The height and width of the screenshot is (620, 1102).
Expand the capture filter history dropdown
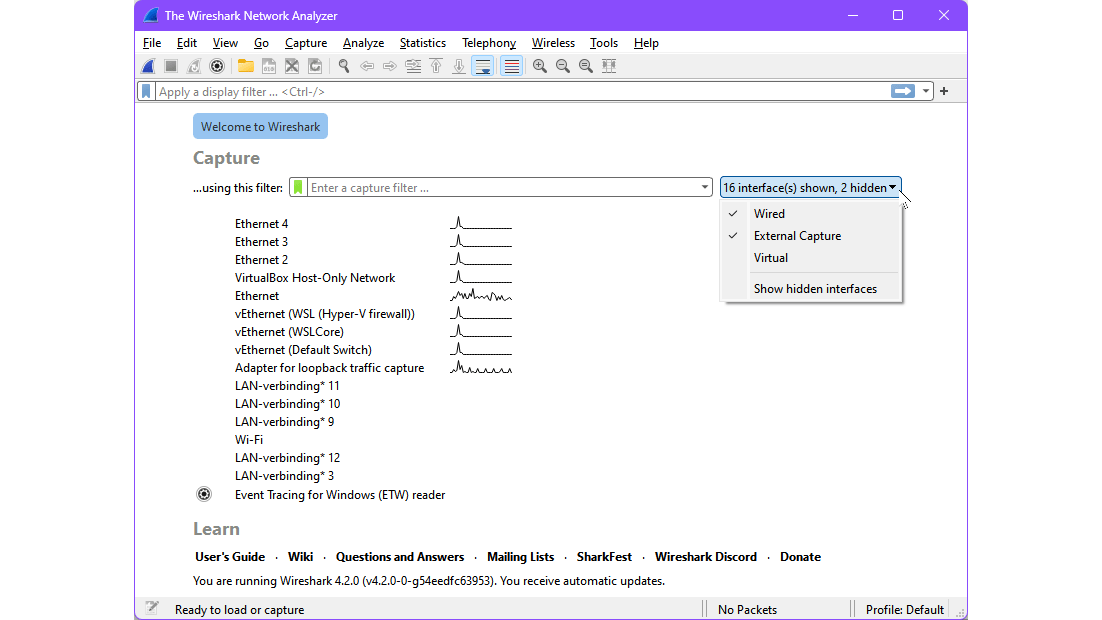(705, 188)
